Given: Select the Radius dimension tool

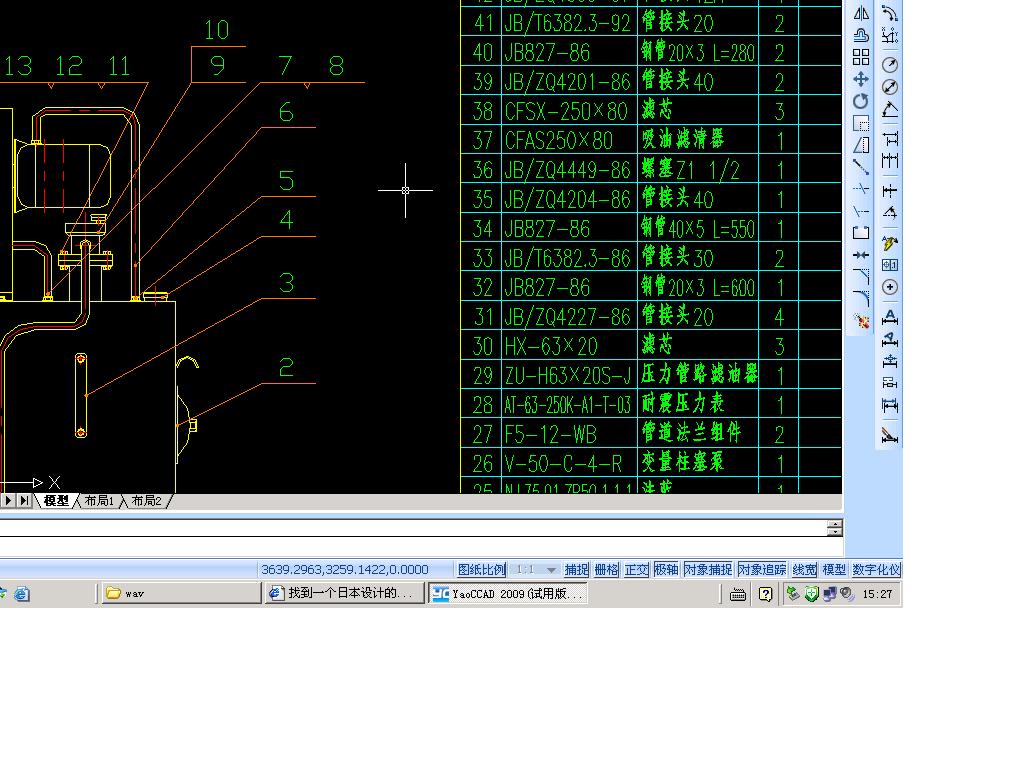Looking at the screenshot, I should [x=889, y=65].
